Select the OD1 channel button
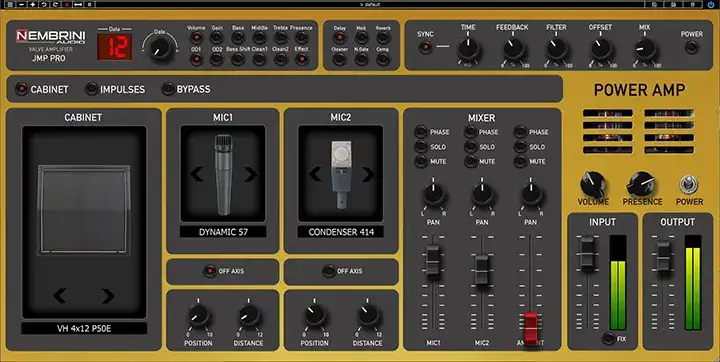720x362 pixels. 197,59
